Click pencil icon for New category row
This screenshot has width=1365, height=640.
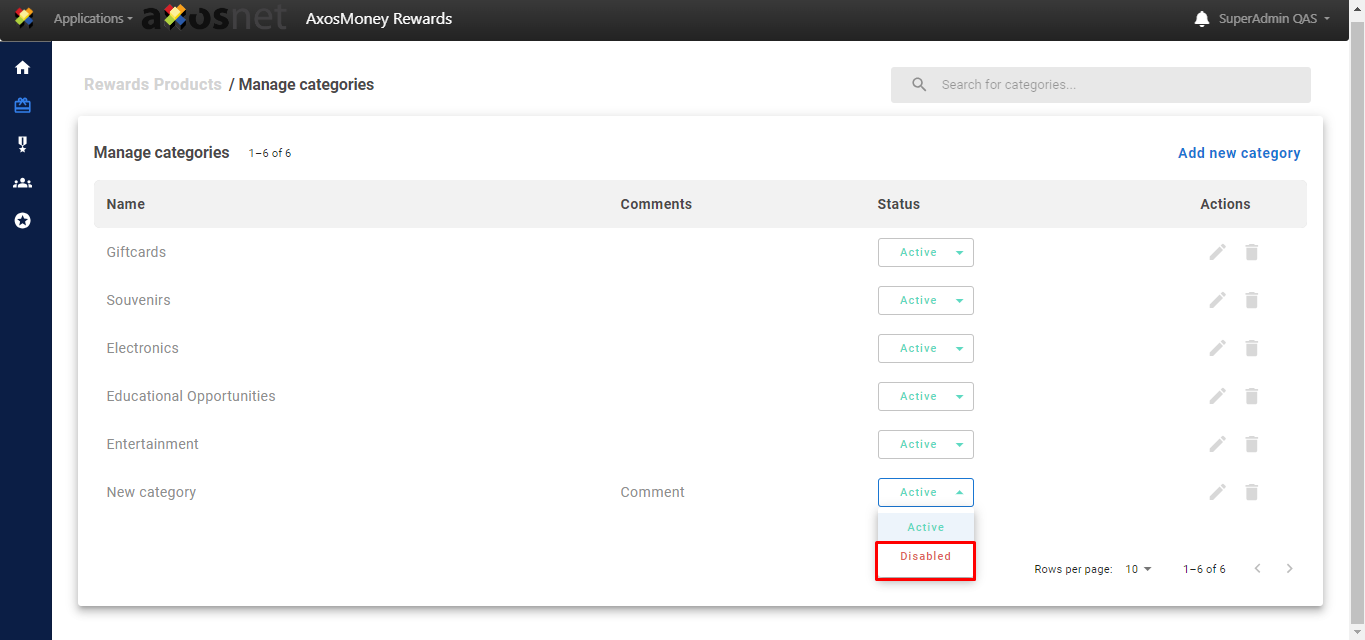click(1217, 492)
